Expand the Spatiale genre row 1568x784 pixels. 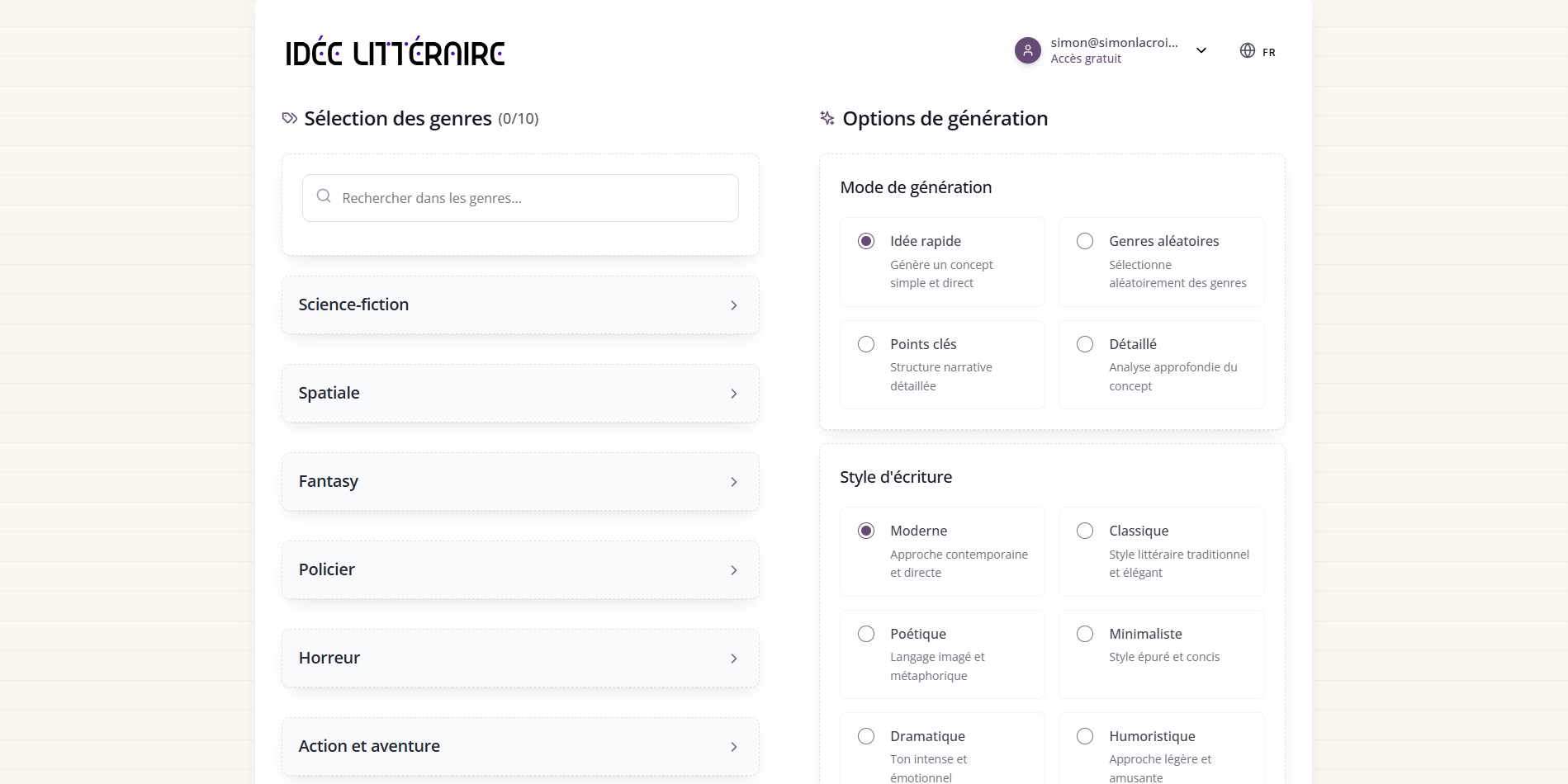520,394
